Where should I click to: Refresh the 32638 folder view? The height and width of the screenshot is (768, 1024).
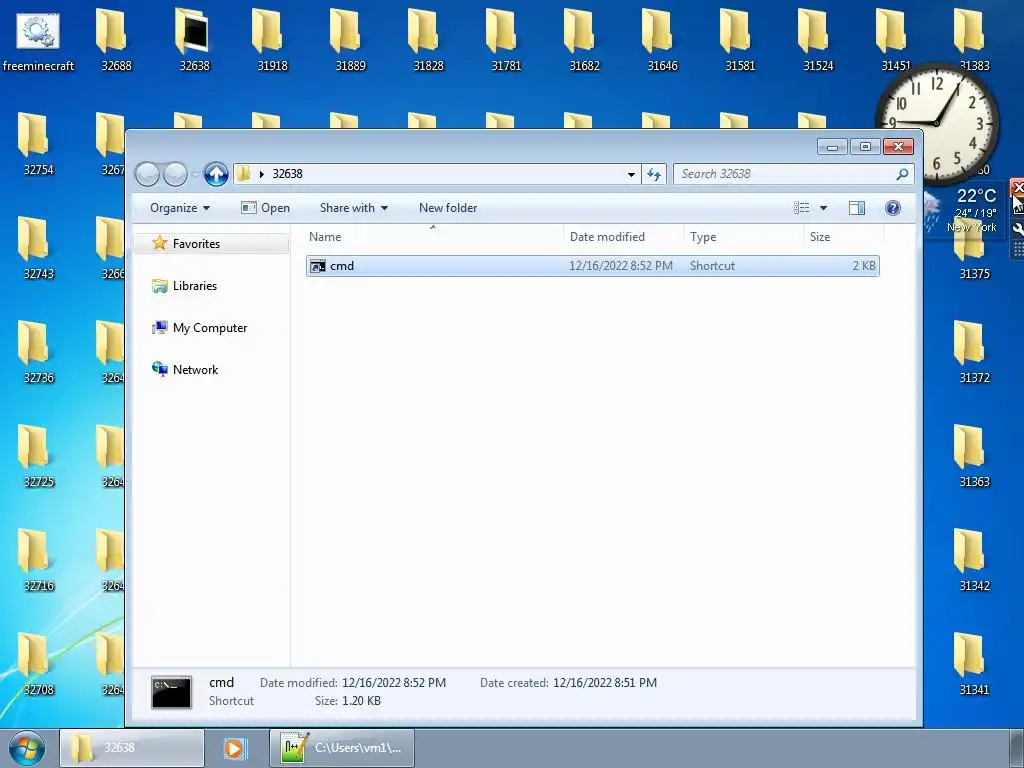(654, 174)
